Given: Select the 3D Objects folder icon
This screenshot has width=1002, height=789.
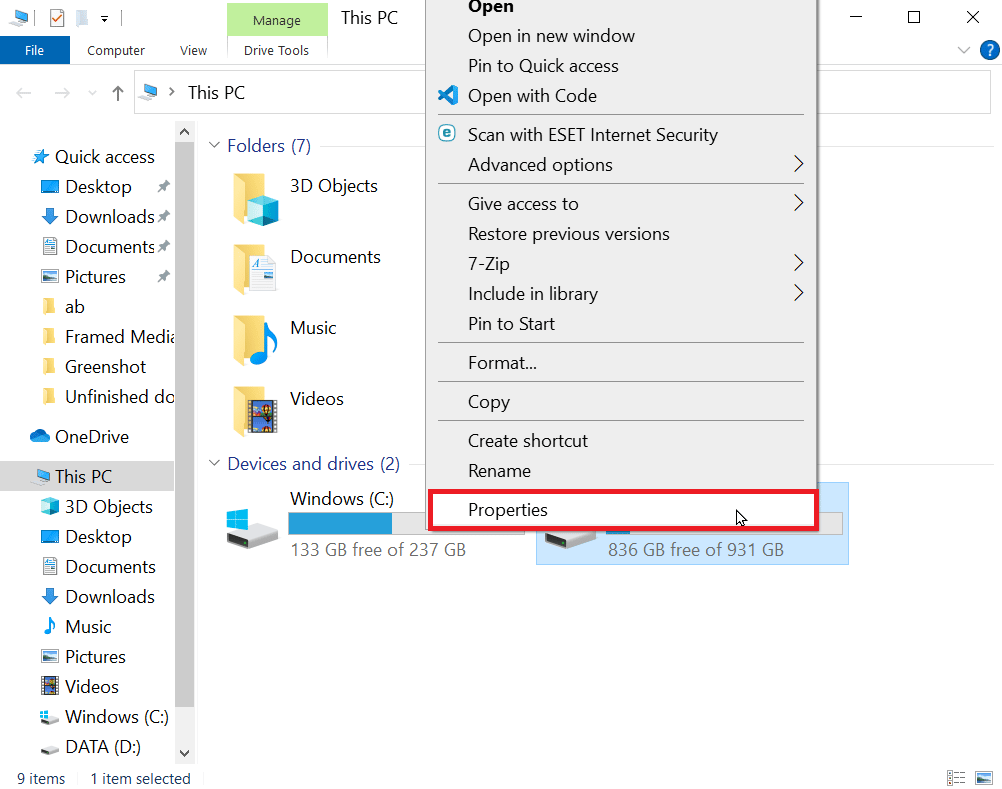Looking at the screenshot, I should tap(255, 199).
